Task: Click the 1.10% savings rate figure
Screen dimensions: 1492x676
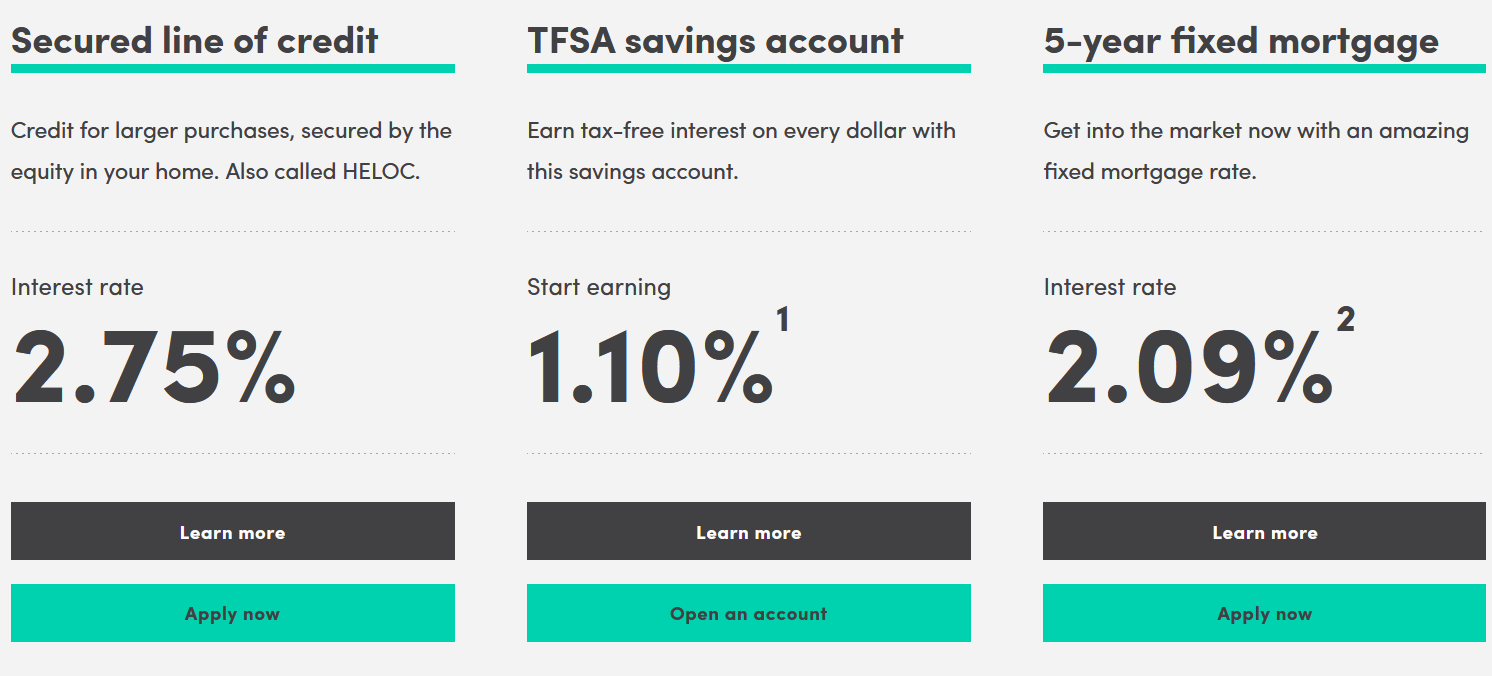Action: tap(650, 364)
